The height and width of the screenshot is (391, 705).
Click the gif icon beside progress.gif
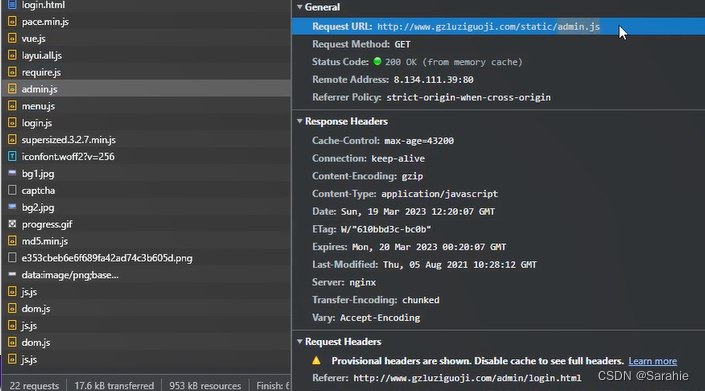point(12,224)
